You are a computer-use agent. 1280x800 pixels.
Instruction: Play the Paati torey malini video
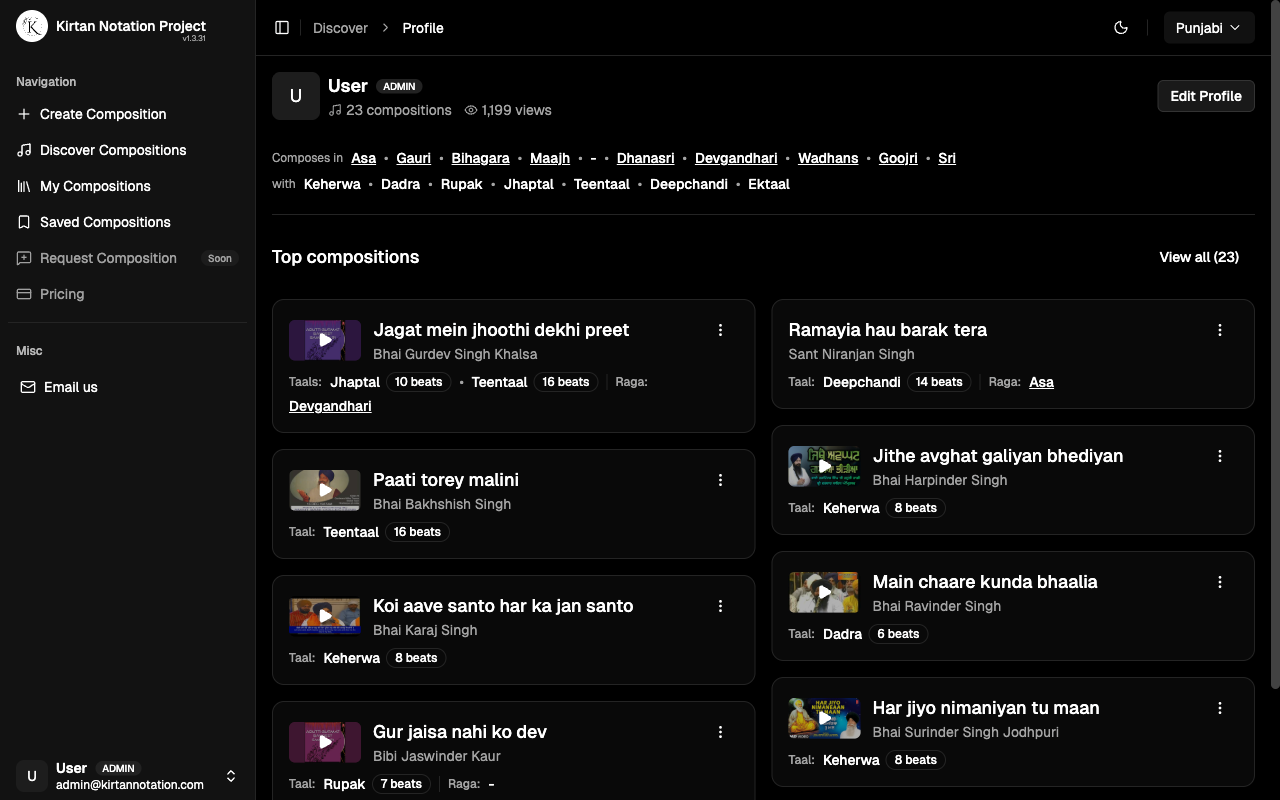pos(324,490)
